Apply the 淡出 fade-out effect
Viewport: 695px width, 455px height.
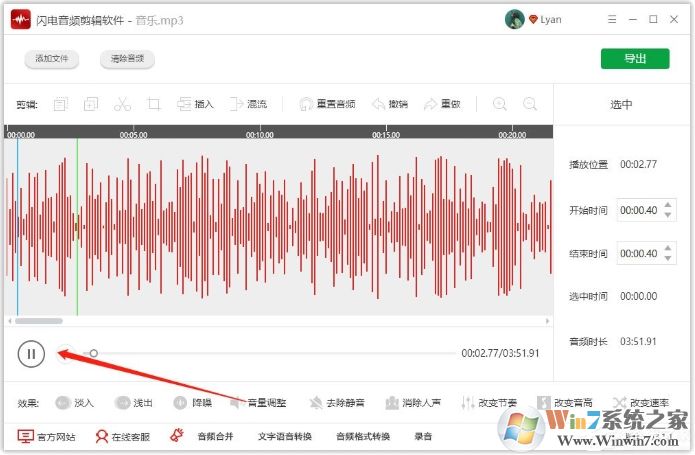pos(134,403)
